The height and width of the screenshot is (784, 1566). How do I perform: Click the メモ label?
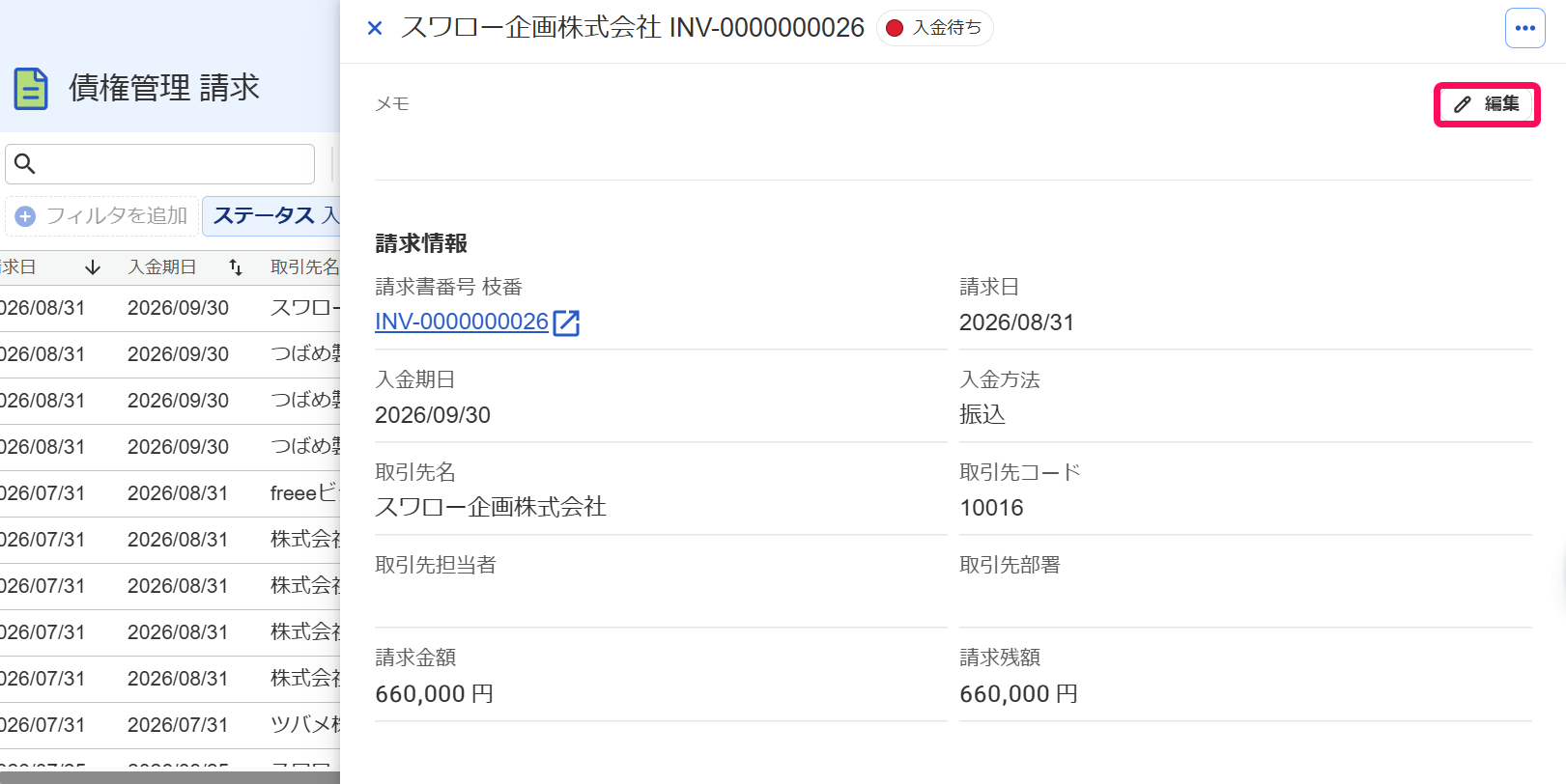coord(392,104)
